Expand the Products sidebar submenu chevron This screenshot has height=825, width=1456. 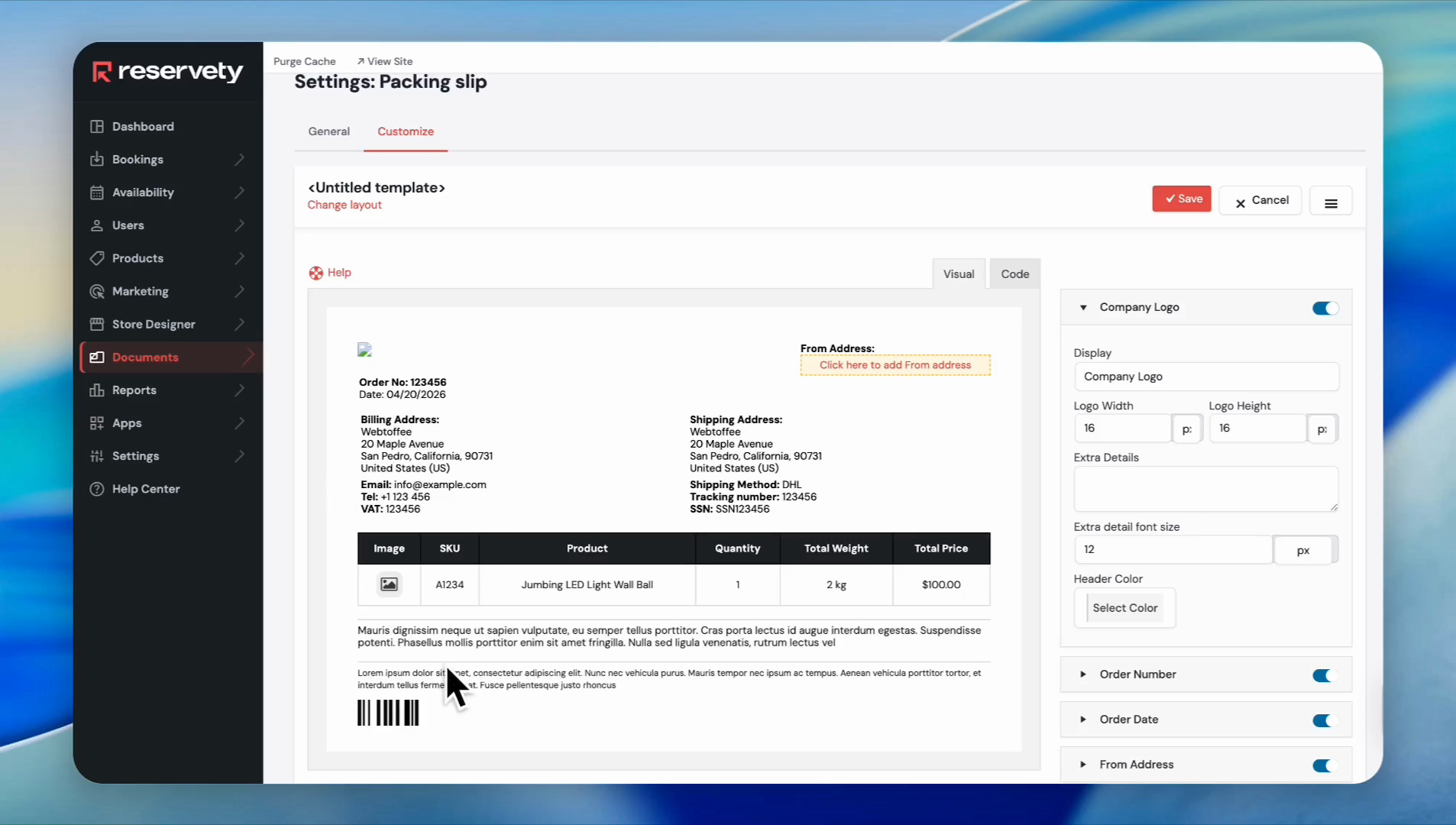click(x=240, y=258)
